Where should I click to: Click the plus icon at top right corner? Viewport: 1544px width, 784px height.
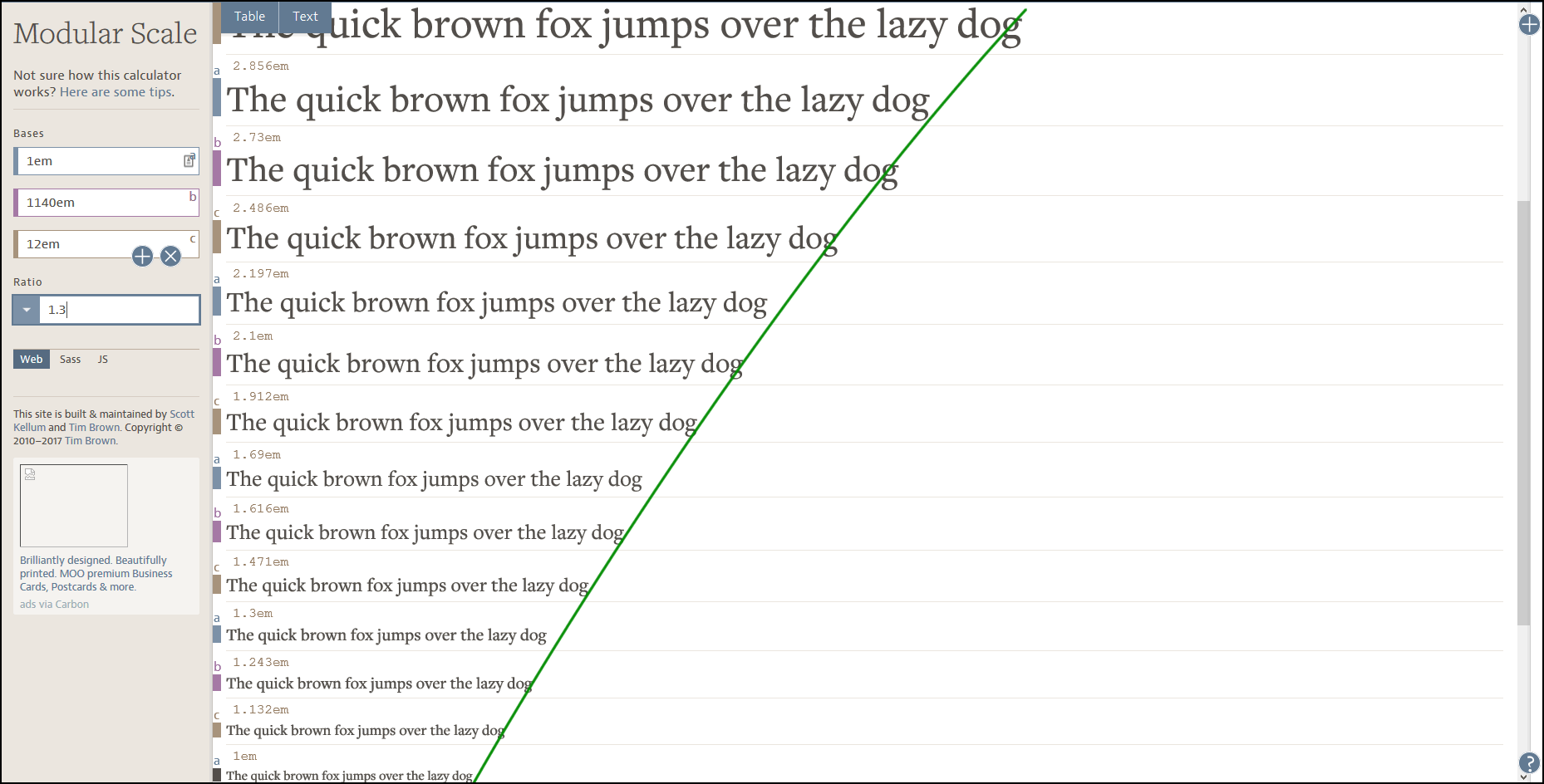point(1529,25)
